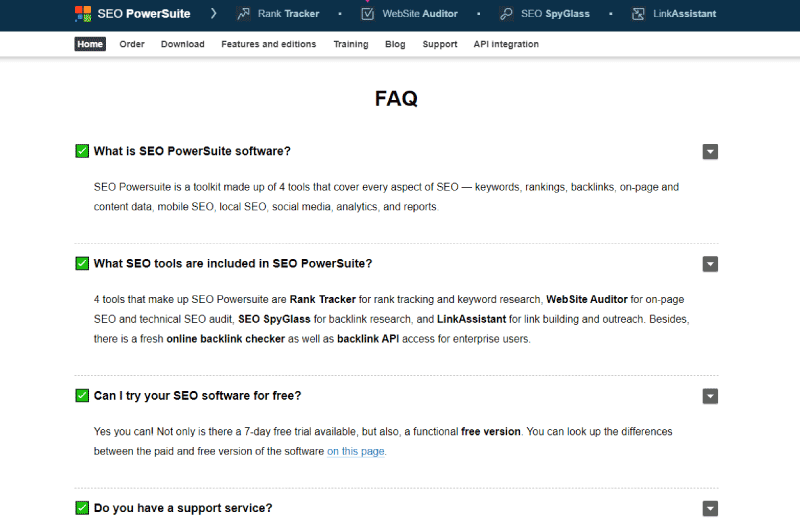The width and height of the screenshot is (800, 530).
Task: Click the Rank Tracker chart icon
Action: click(x=243, y=14)
